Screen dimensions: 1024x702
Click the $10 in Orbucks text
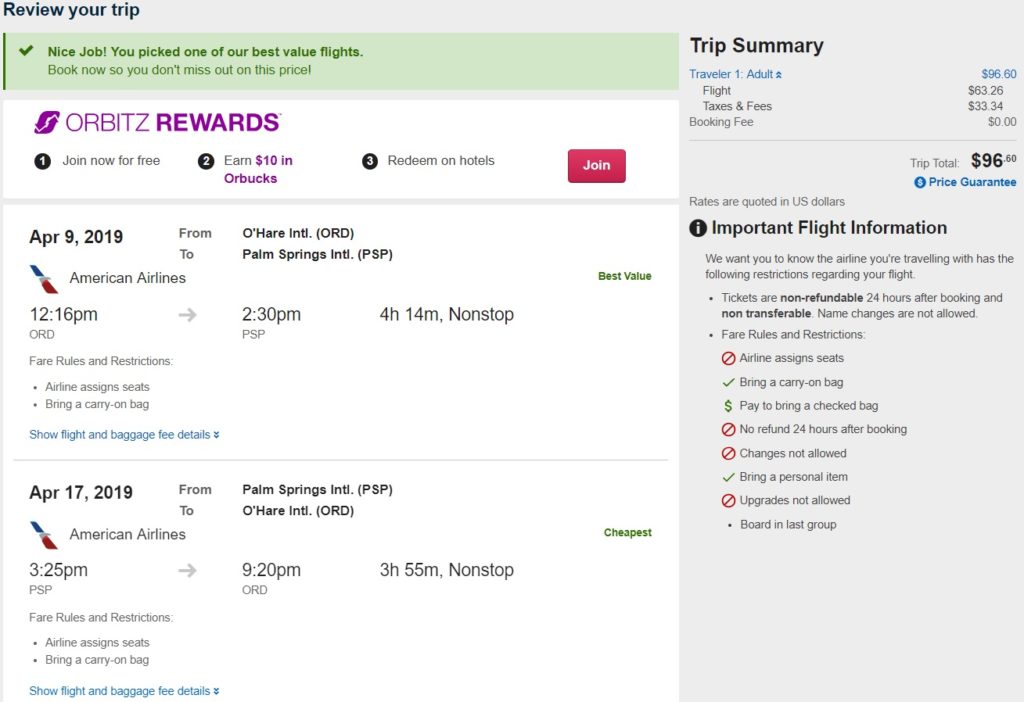258,169
